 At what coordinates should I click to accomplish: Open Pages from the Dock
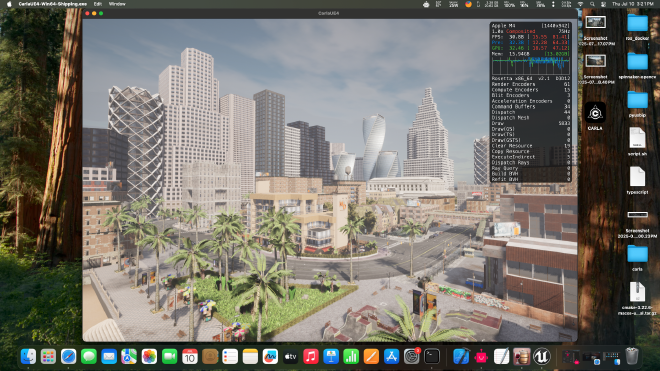coord(371,357)
